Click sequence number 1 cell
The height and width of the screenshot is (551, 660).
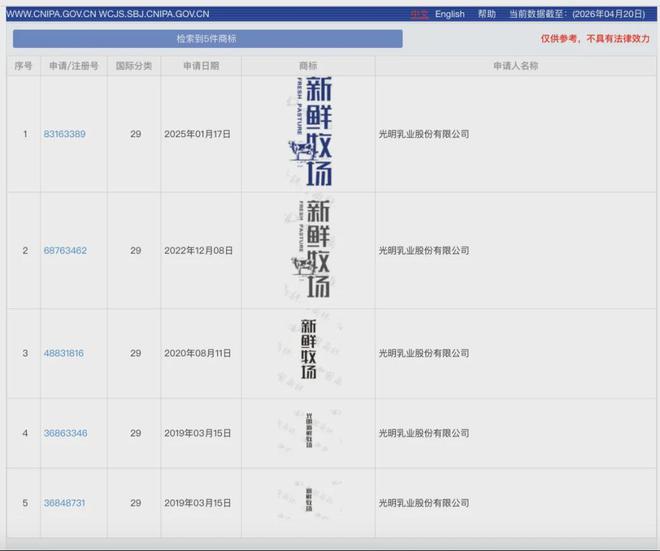click(25, 134)
